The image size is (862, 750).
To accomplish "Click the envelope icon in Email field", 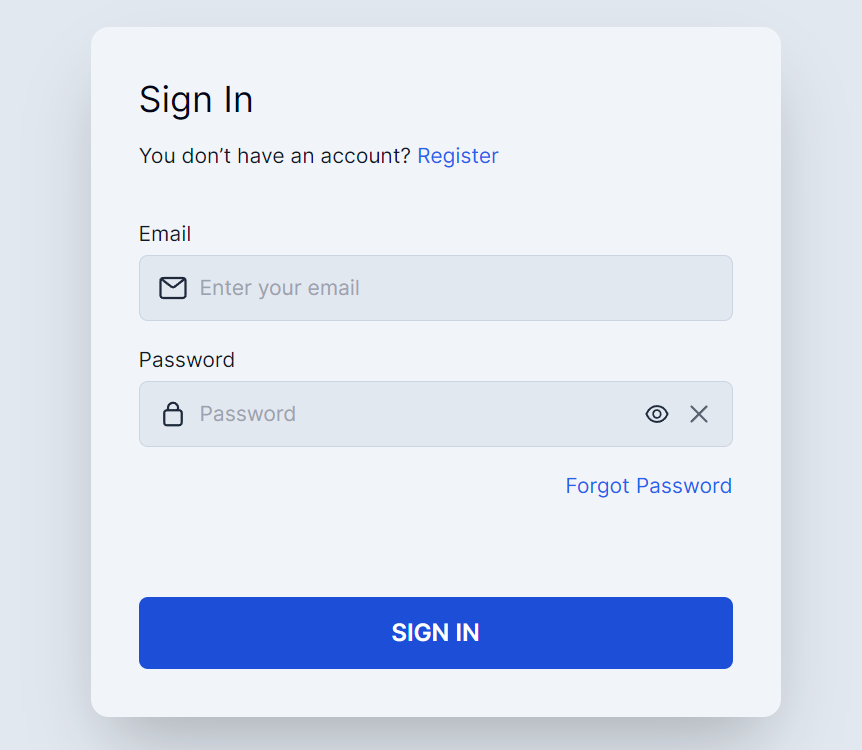I will pyautogui.click(x=173, y=288).
